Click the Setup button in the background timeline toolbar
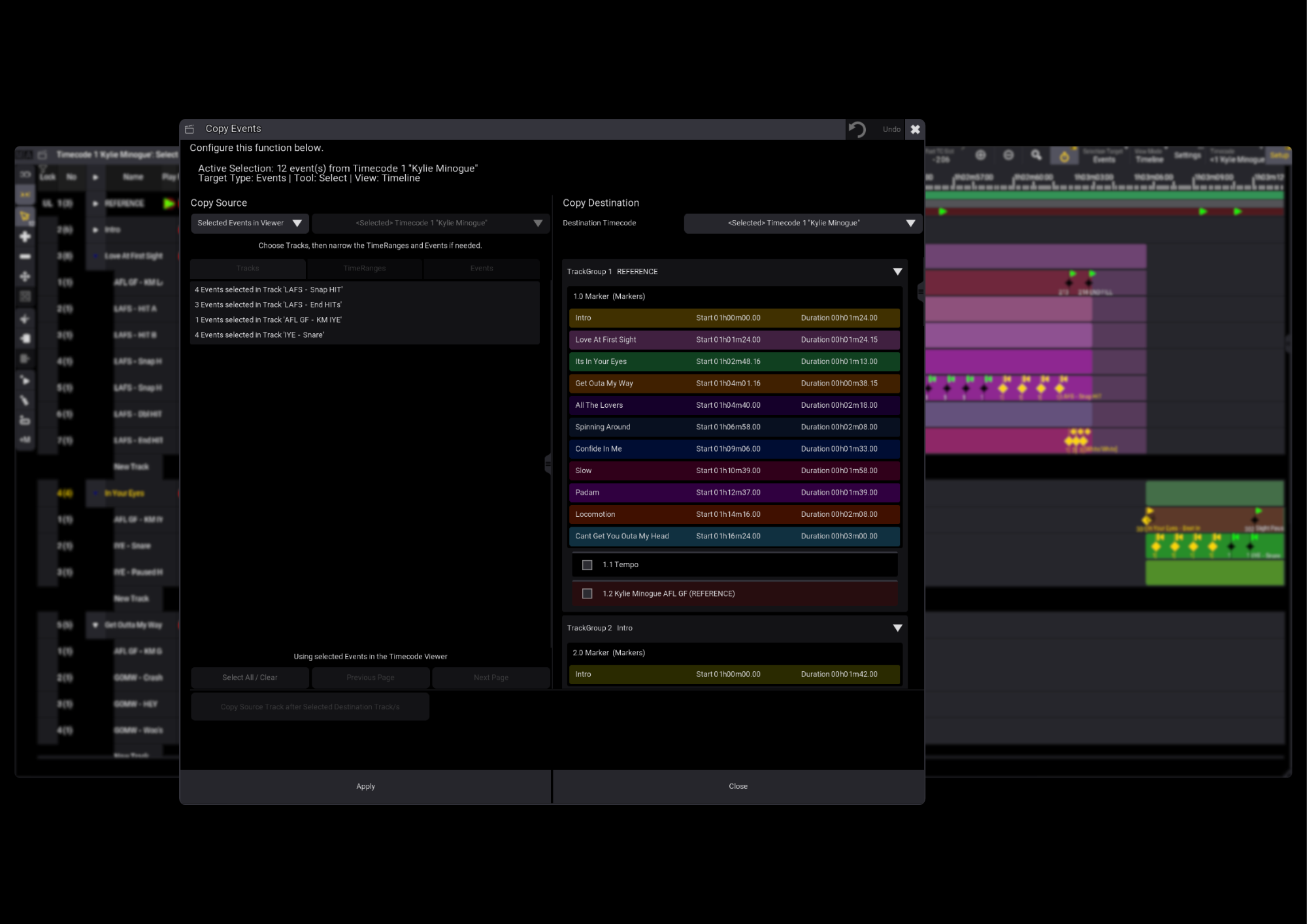Viewport: 1307px width, 924px height. click(1279, 156)
